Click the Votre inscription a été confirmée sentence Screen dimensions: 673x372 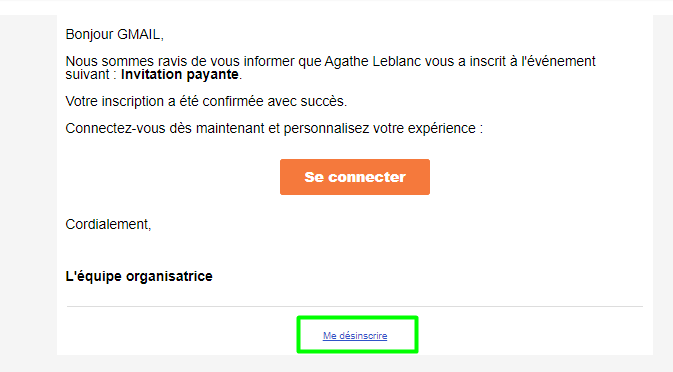pos(206,101)
